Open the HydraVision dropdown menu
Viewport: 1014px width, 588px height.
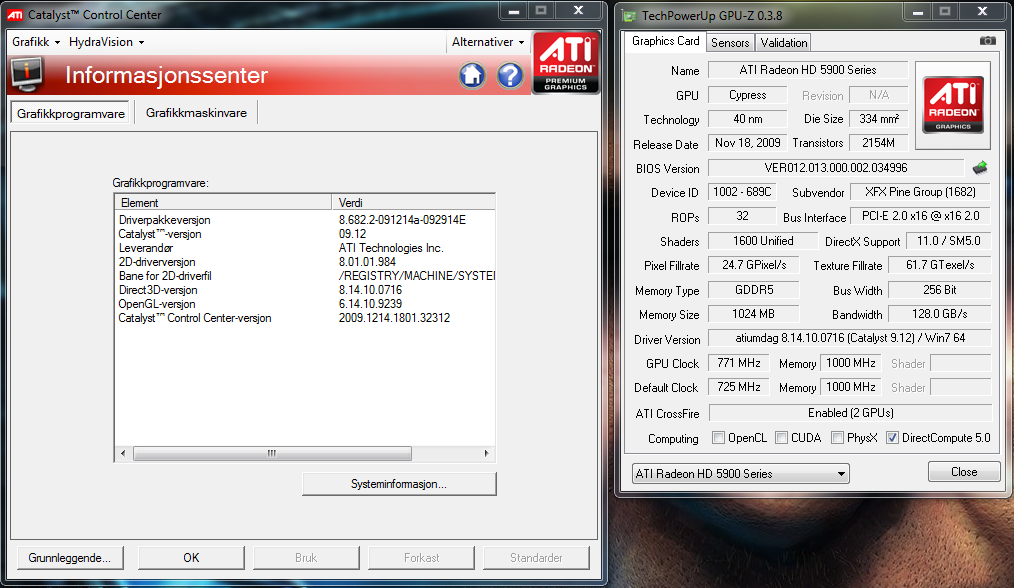tap(107, 42)
